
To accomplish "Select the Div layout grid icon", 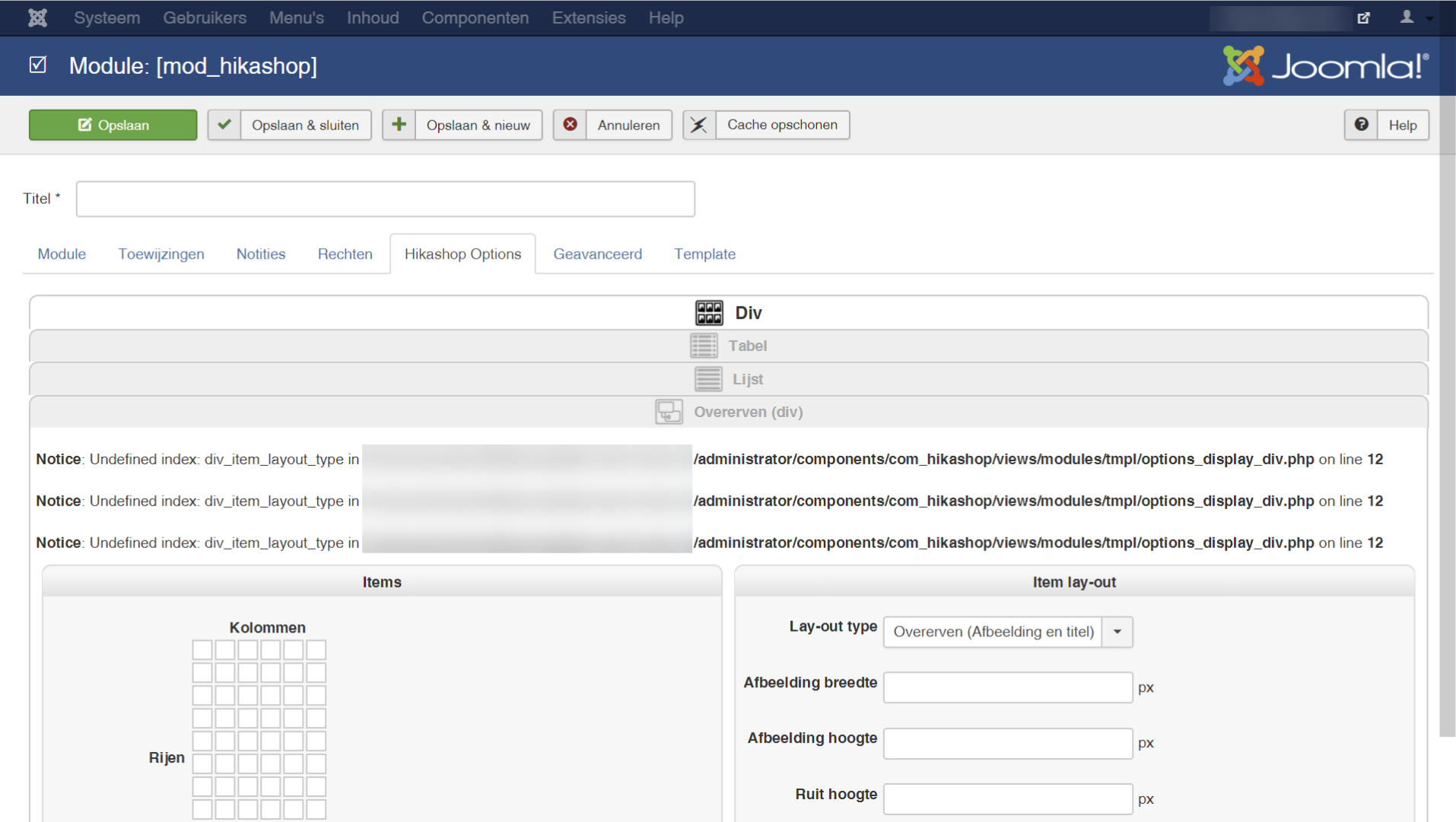I will click(x=709, y=313).
